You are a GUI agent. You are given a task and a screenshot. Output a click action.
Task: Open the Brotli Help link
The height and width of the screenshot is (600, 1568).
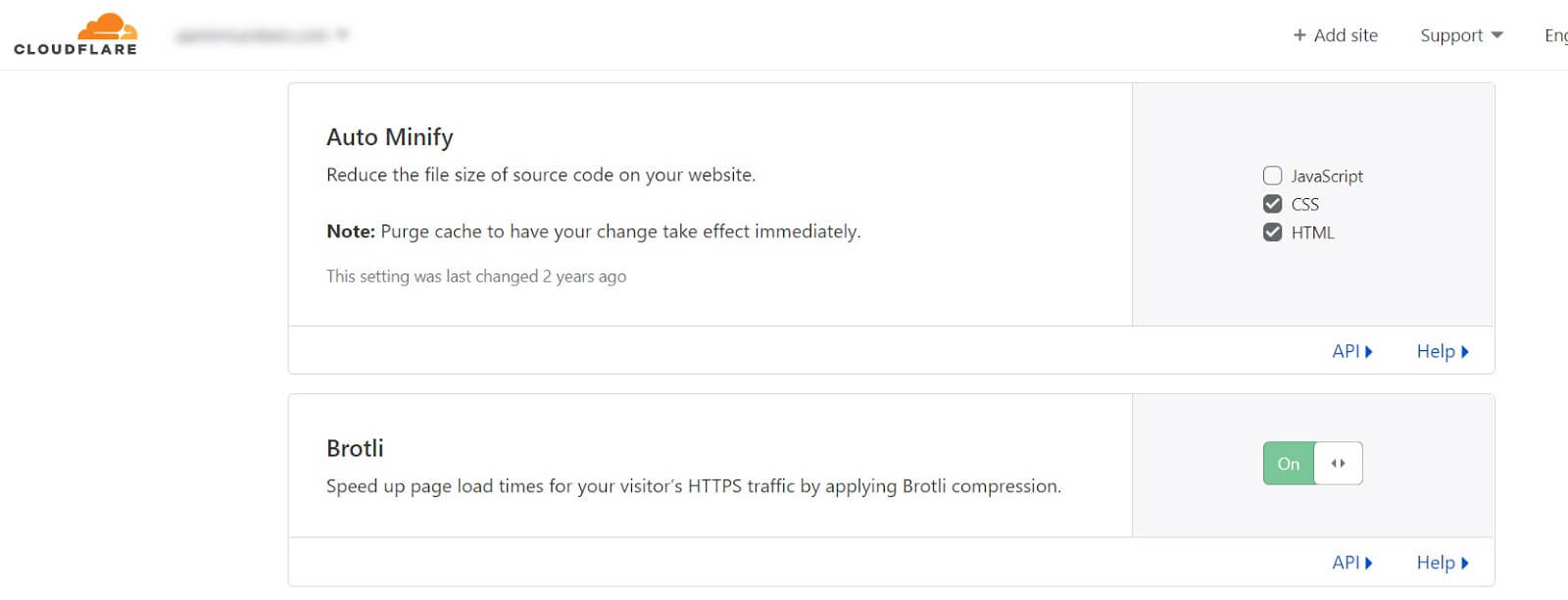(x=1443, y=564)
